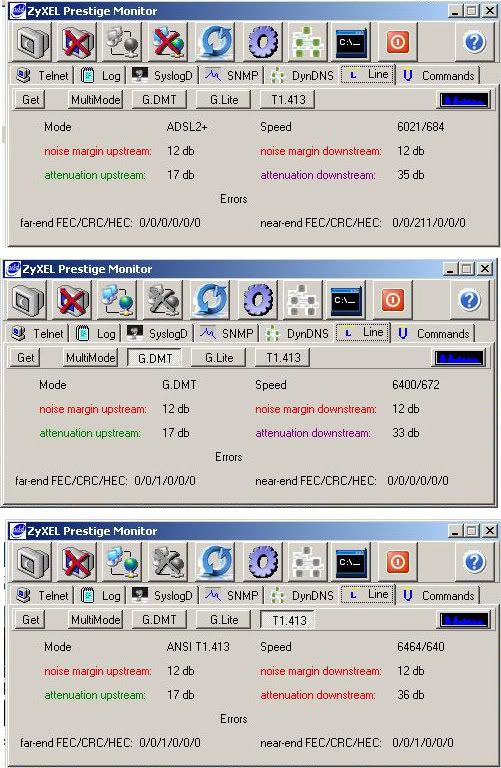Open the Commands tab in ADSL2+ window

coord(439,75)
